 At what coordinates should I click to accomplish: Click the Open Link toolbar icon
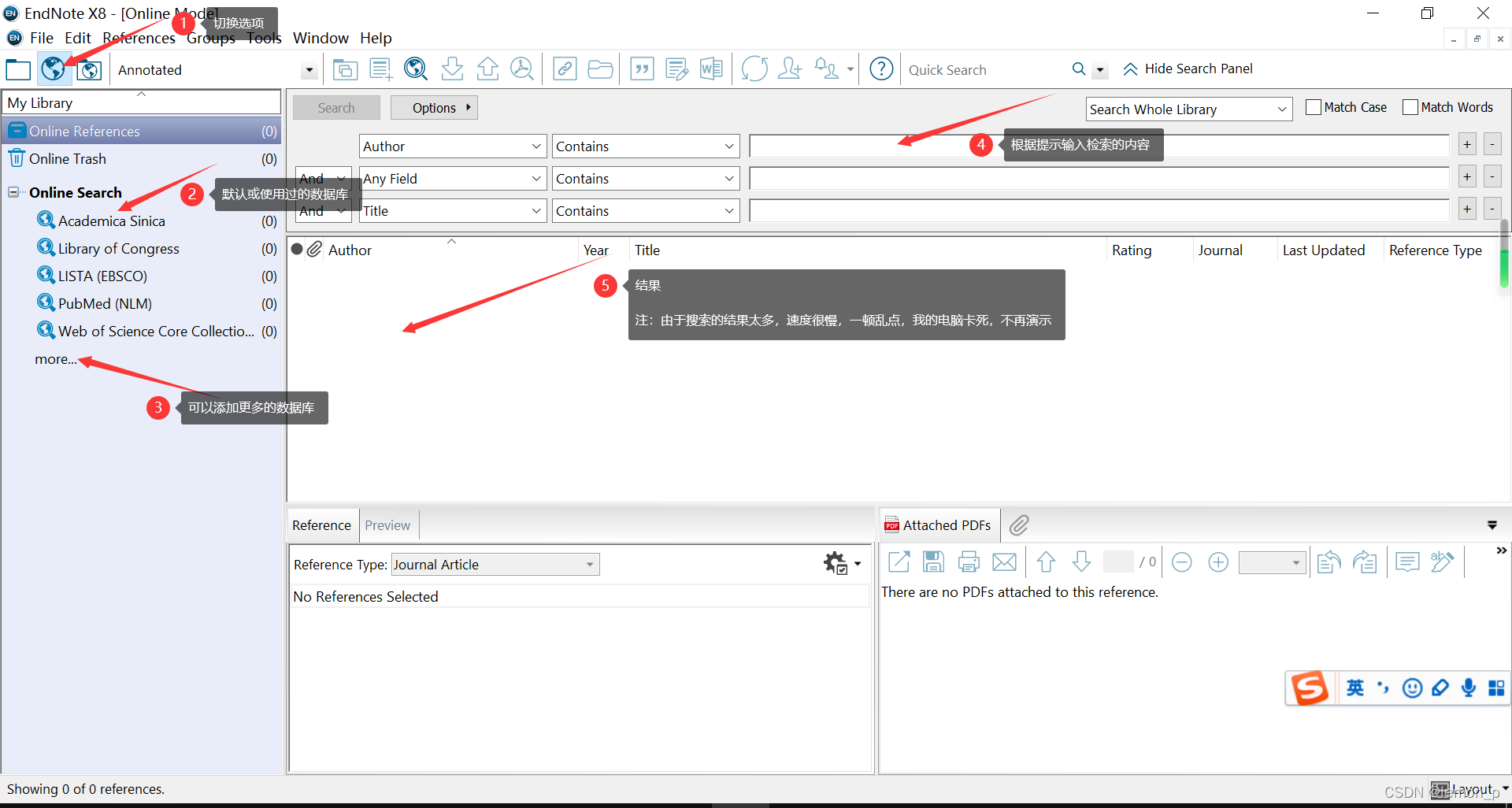point(565,69)
